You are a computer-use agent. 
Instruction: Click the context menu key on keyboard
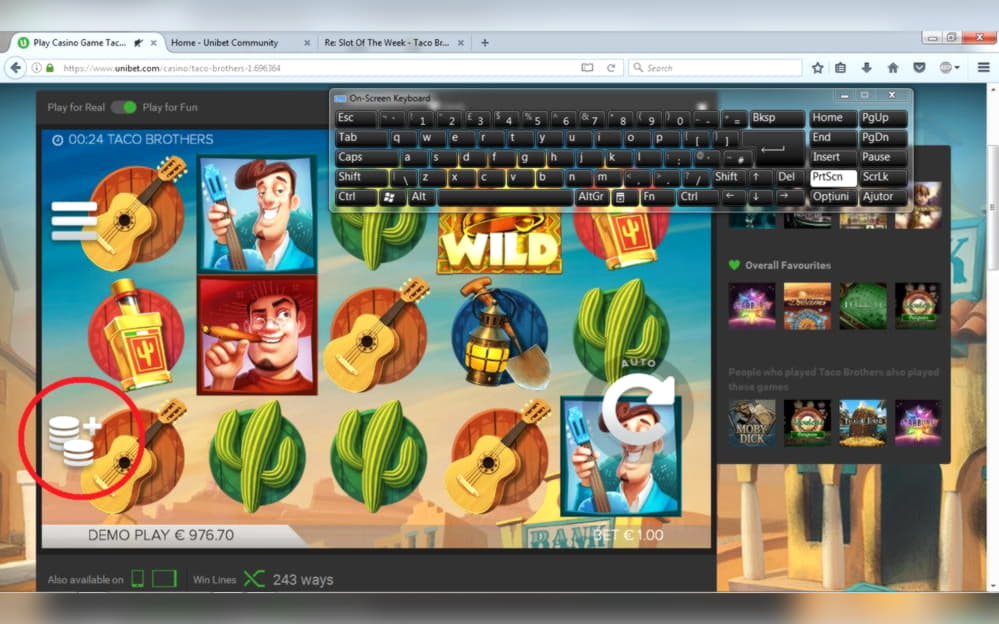(x=620, y=197)
